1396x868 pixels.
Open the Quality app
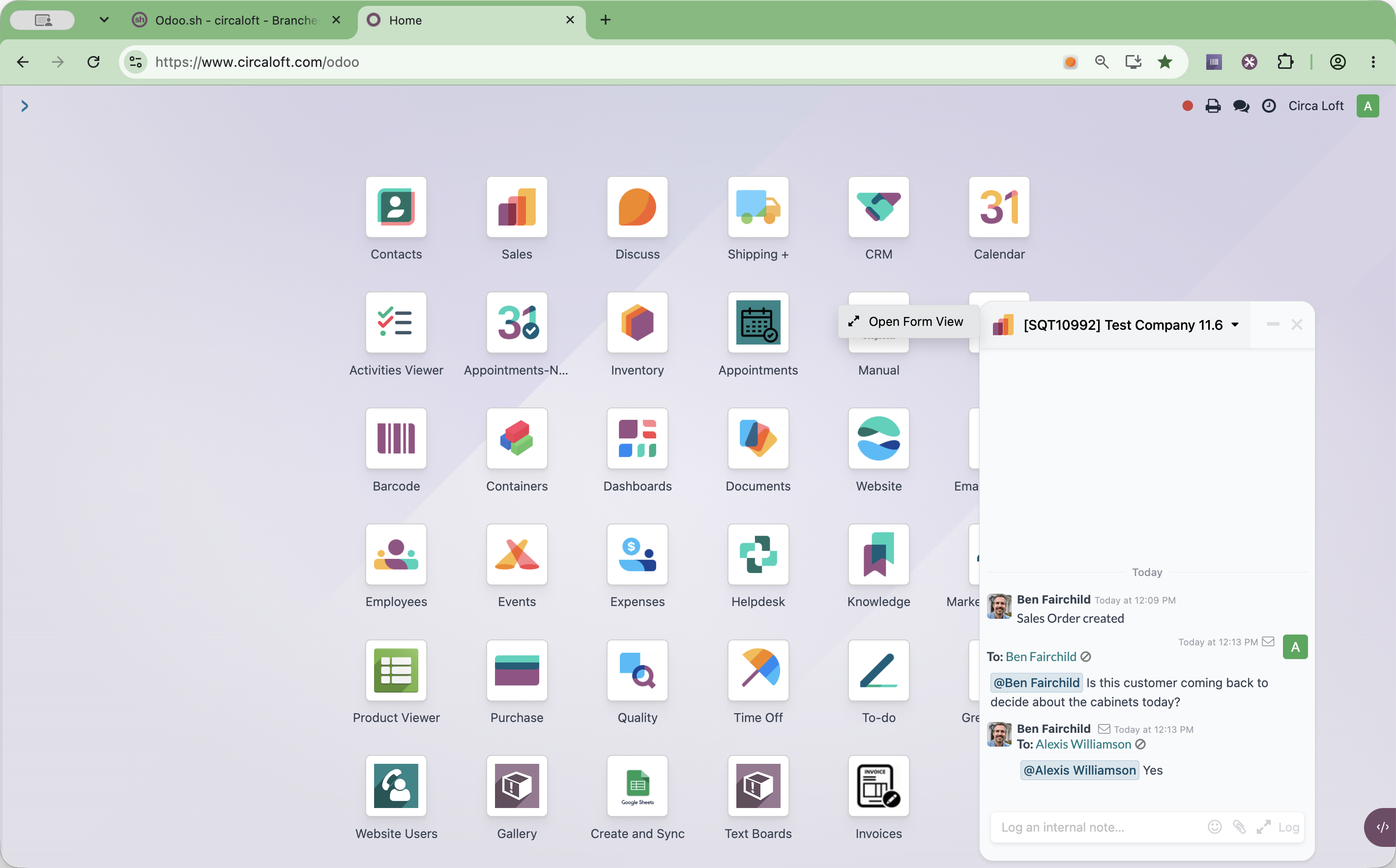pos(637,670)
